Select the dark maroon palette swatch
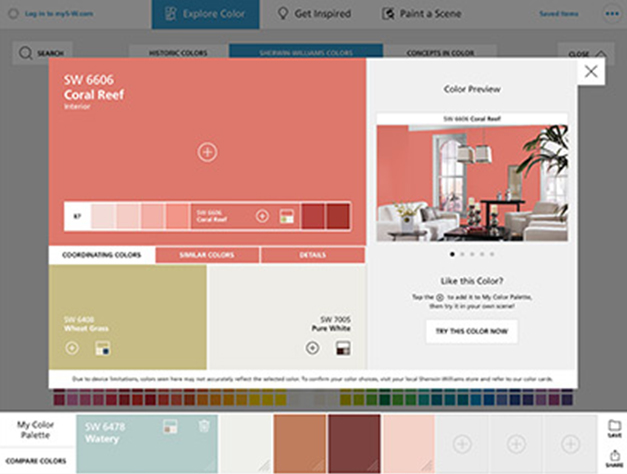The image size is (627, 474). coord(354,444)
